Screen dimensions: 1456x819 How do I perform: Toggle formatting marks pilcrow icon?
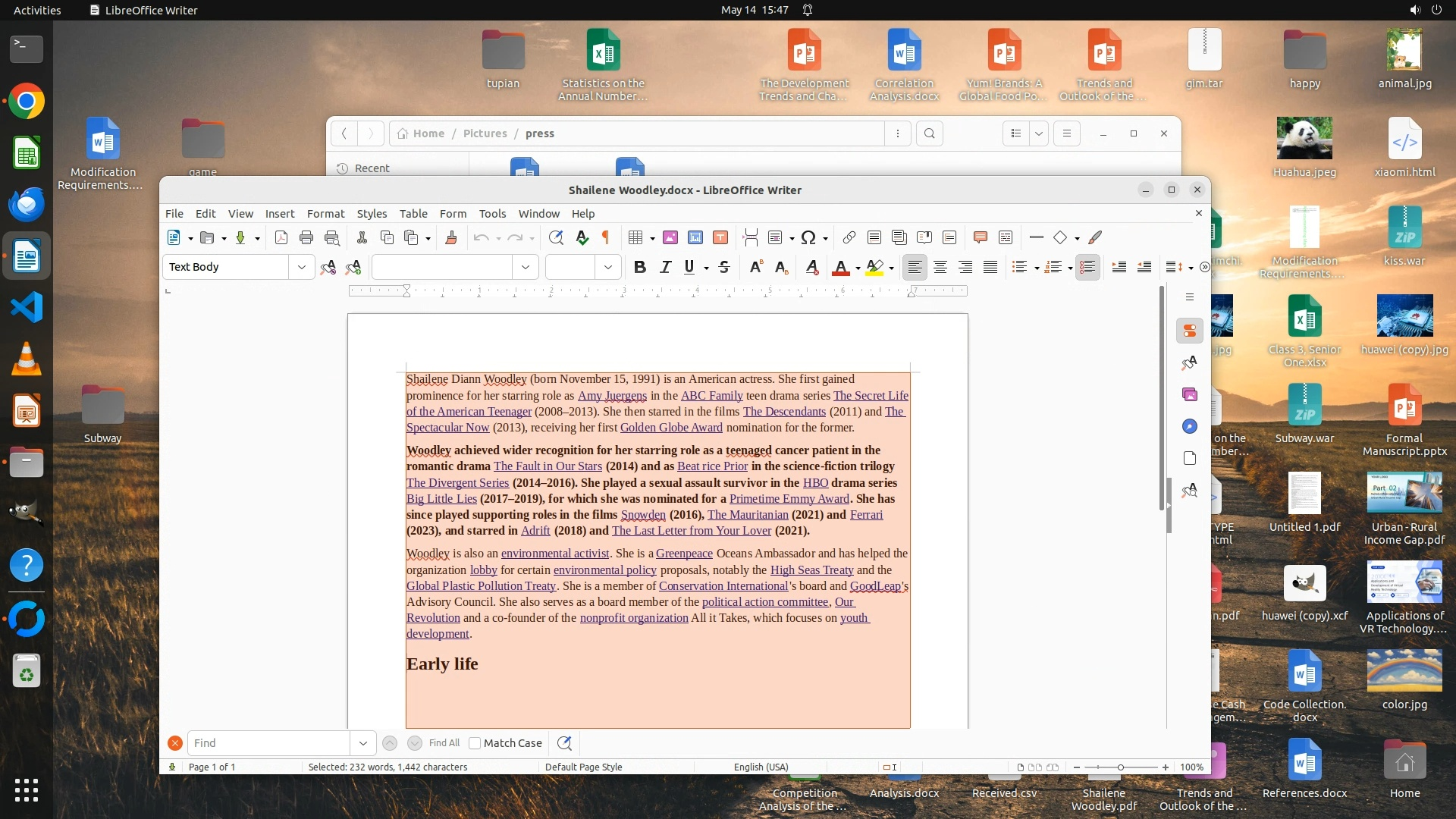click(x=606, y=238)
